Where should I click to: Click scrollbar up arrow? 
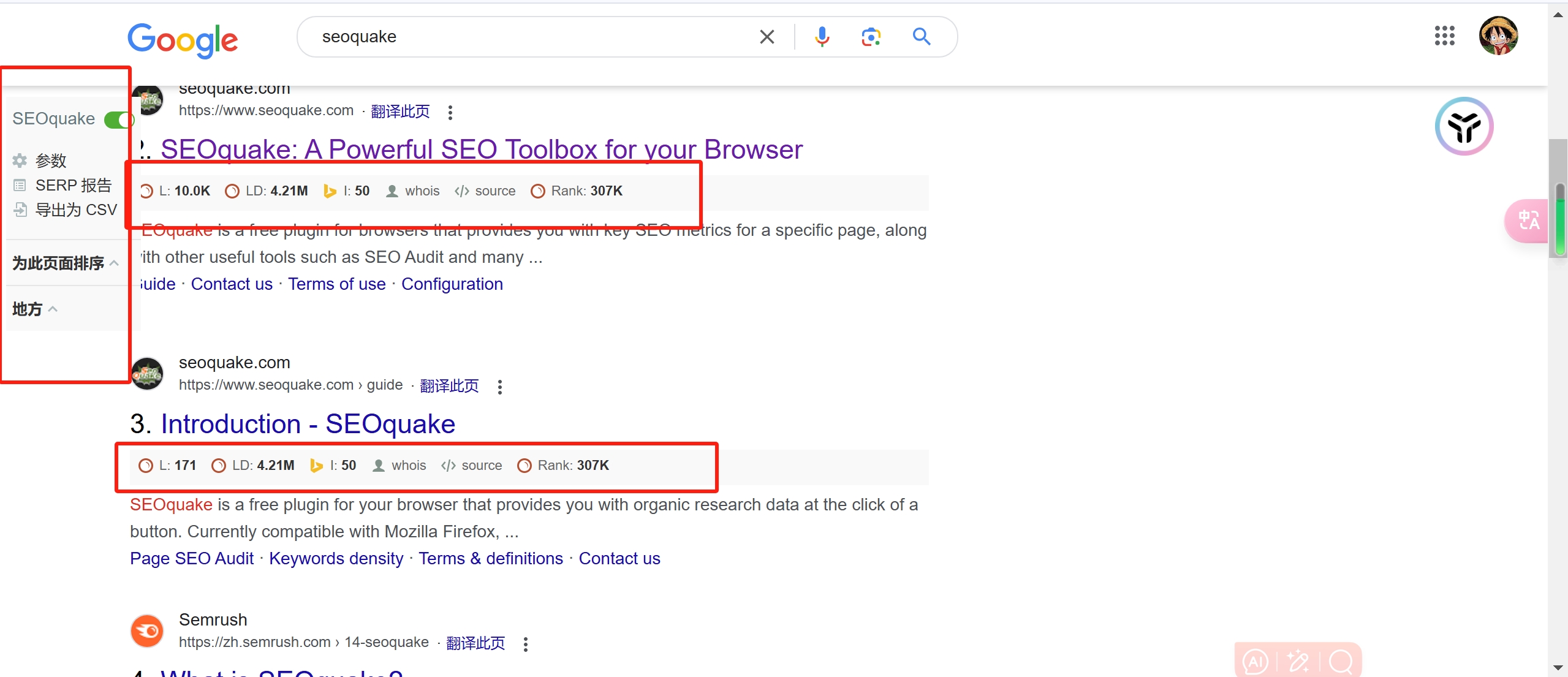coord(1558,15)
